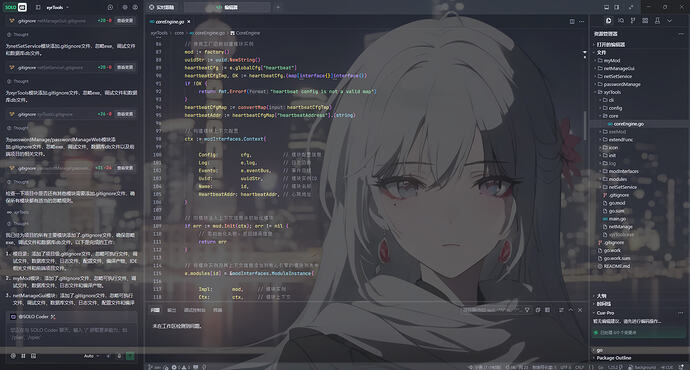Click syrTools in the breadcrumb
The width and height of the screenshot is (690, 370).
[x=159, y=33]
